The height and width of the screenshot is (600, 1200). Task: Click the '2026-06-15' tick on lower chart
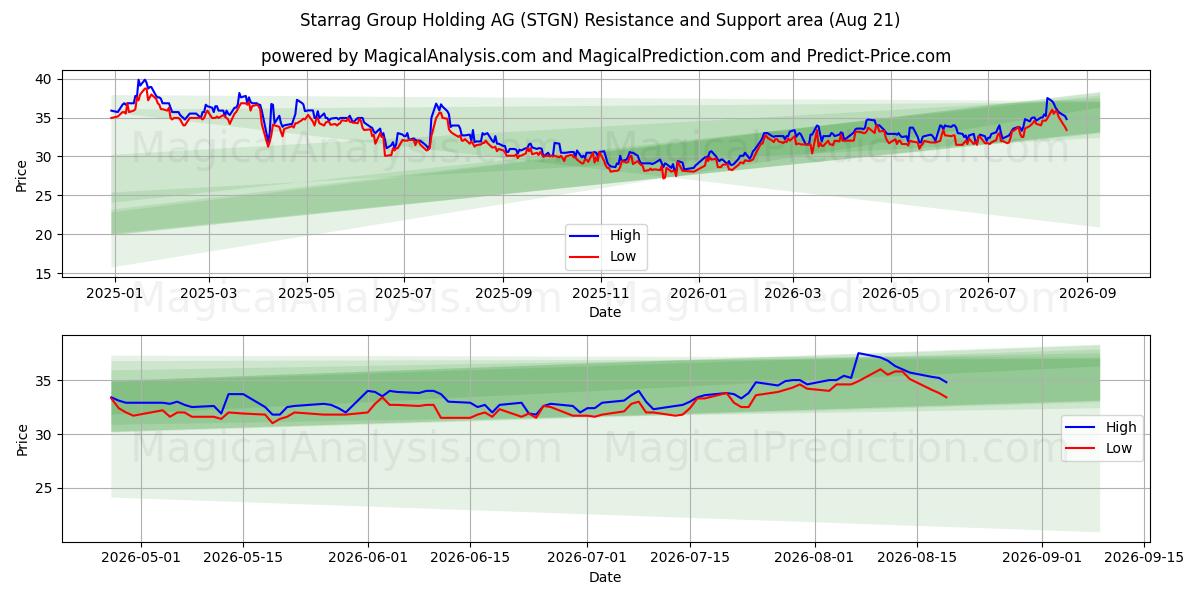(x=471, y=558)
